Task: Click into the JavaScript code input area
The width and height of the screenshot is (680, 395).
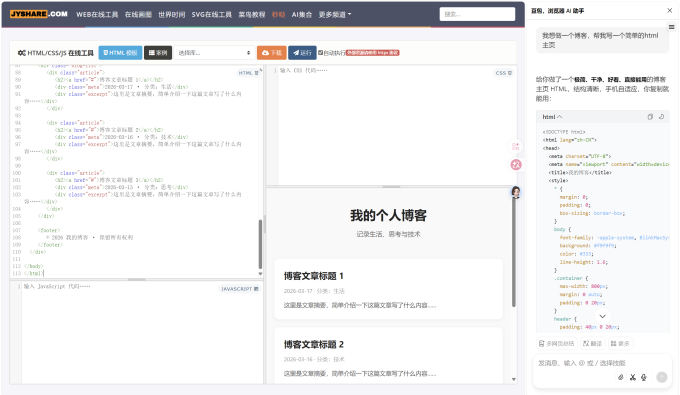Action: [x=141, y=334]
